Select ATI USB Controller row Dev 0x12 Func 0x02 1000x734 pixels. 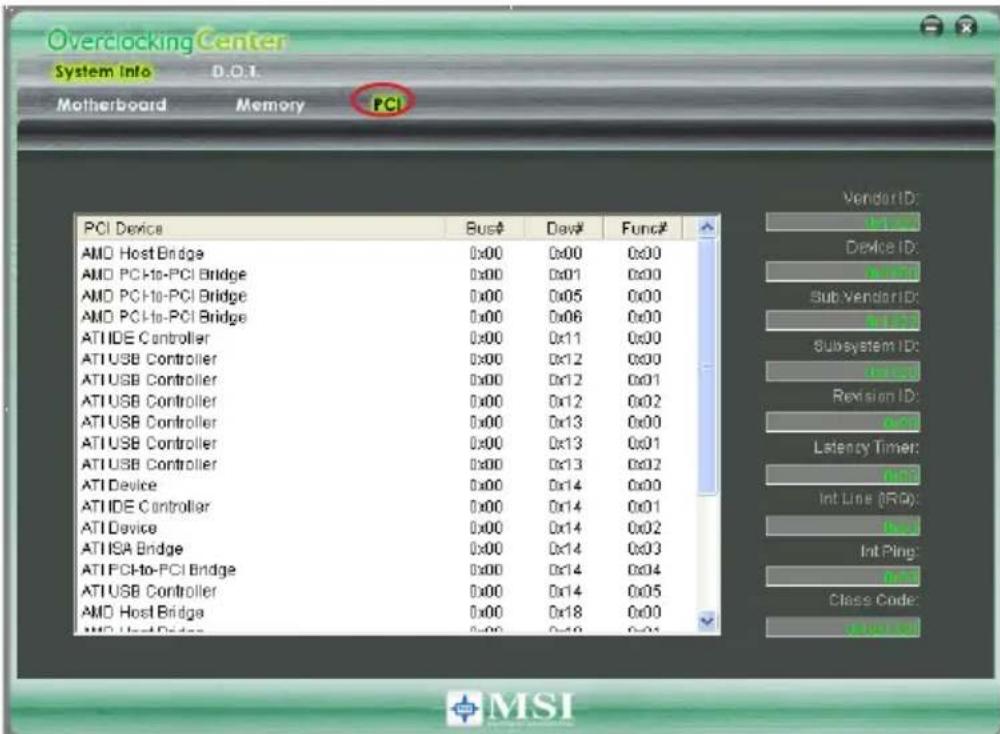point(386,401)
